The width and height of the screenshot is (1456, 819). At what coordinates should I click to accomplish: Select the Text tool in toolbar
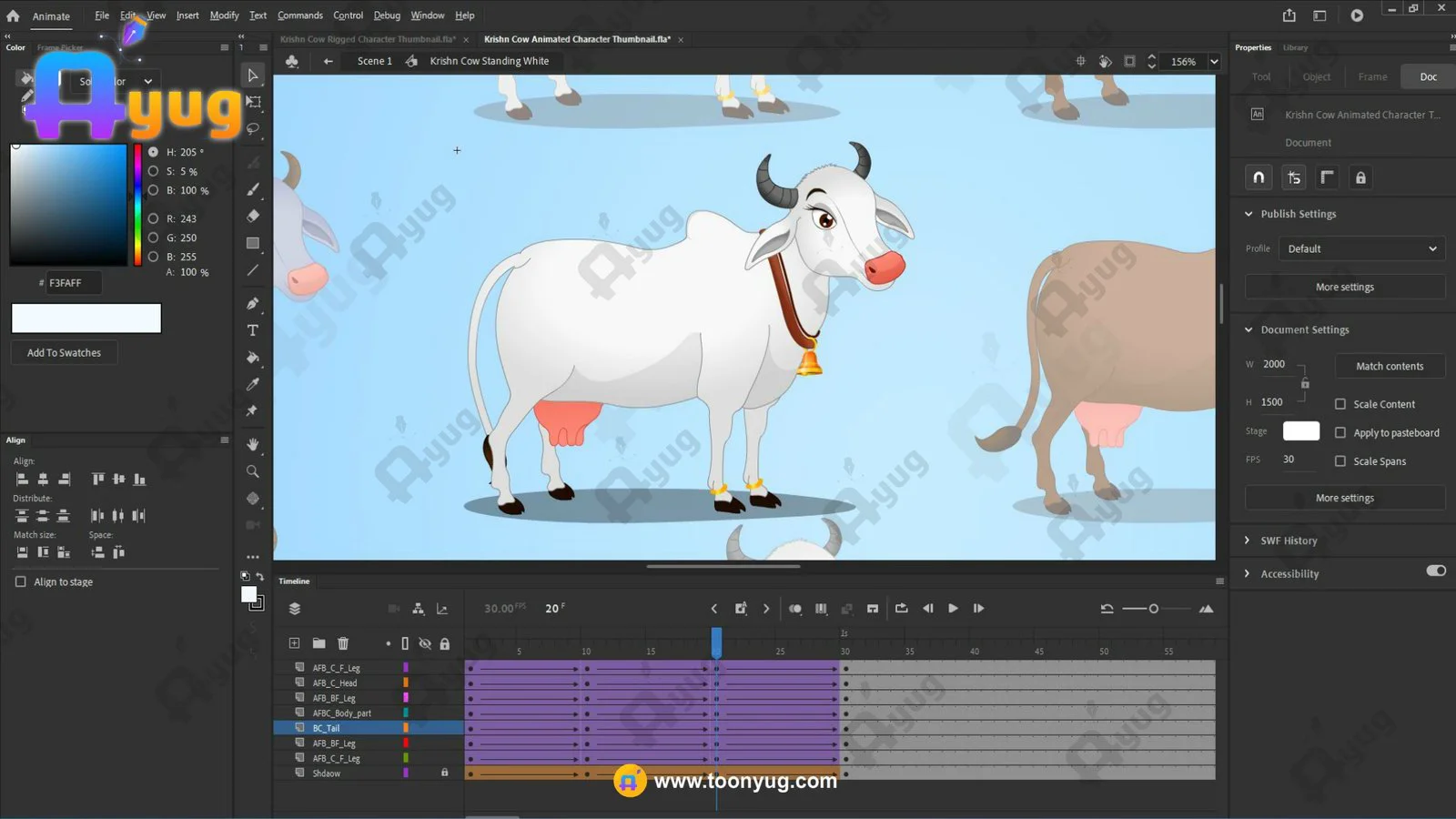(253, 330)
